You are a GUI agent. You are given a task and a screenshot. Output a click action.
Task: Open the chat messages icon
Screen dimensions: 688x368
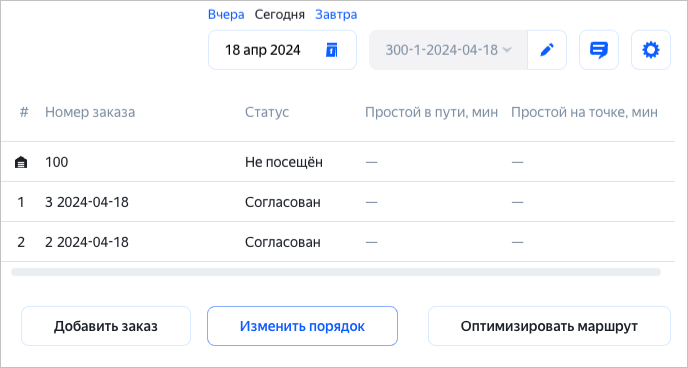point(598,50)
